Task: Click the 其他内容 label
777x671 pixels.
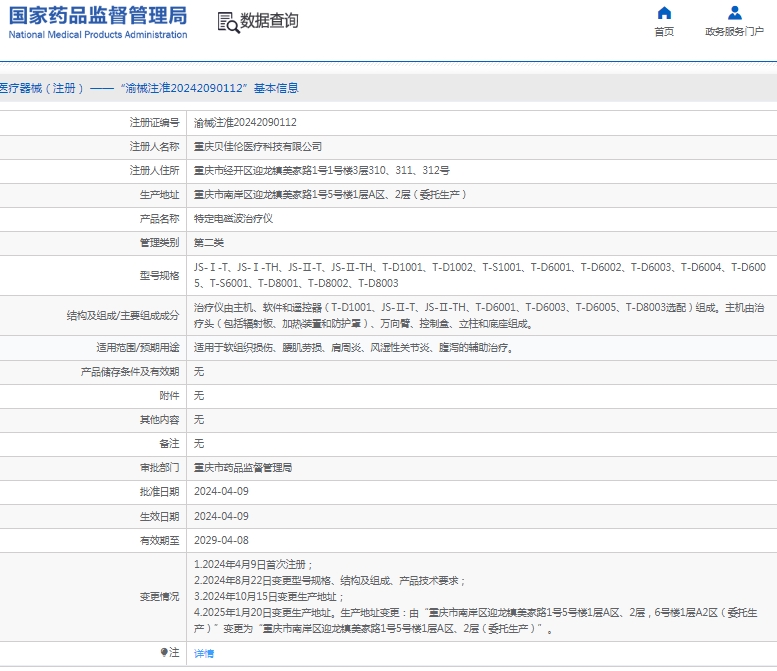Action: point(159,420)
